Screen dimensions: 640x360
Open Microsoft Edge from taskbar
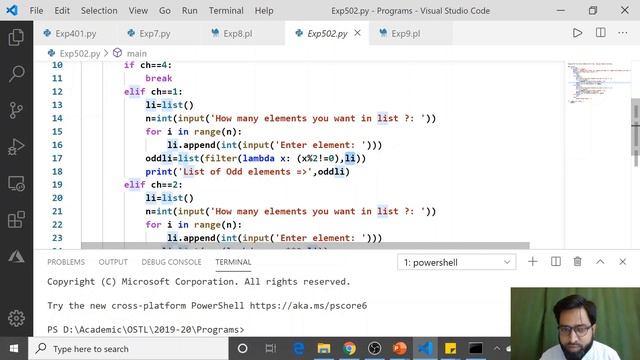299,349
